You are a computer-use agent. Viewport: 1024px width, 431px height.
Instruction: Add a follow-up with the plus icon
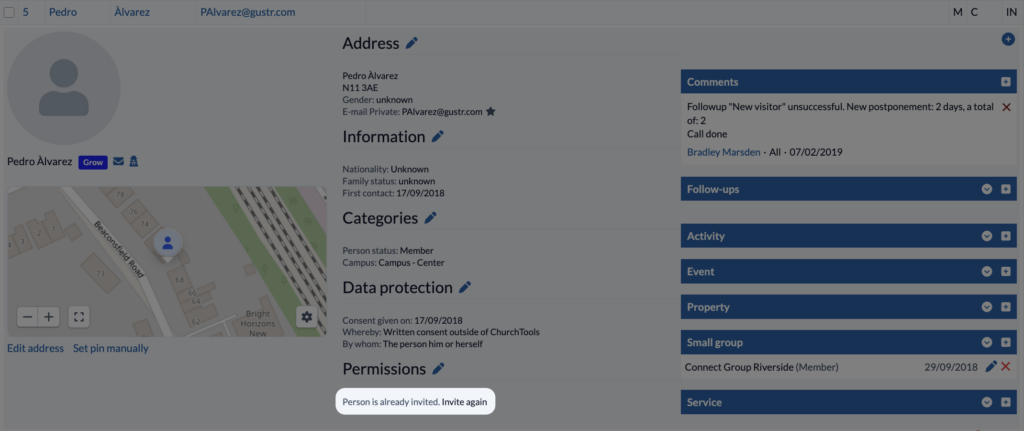click(1006, 189)
